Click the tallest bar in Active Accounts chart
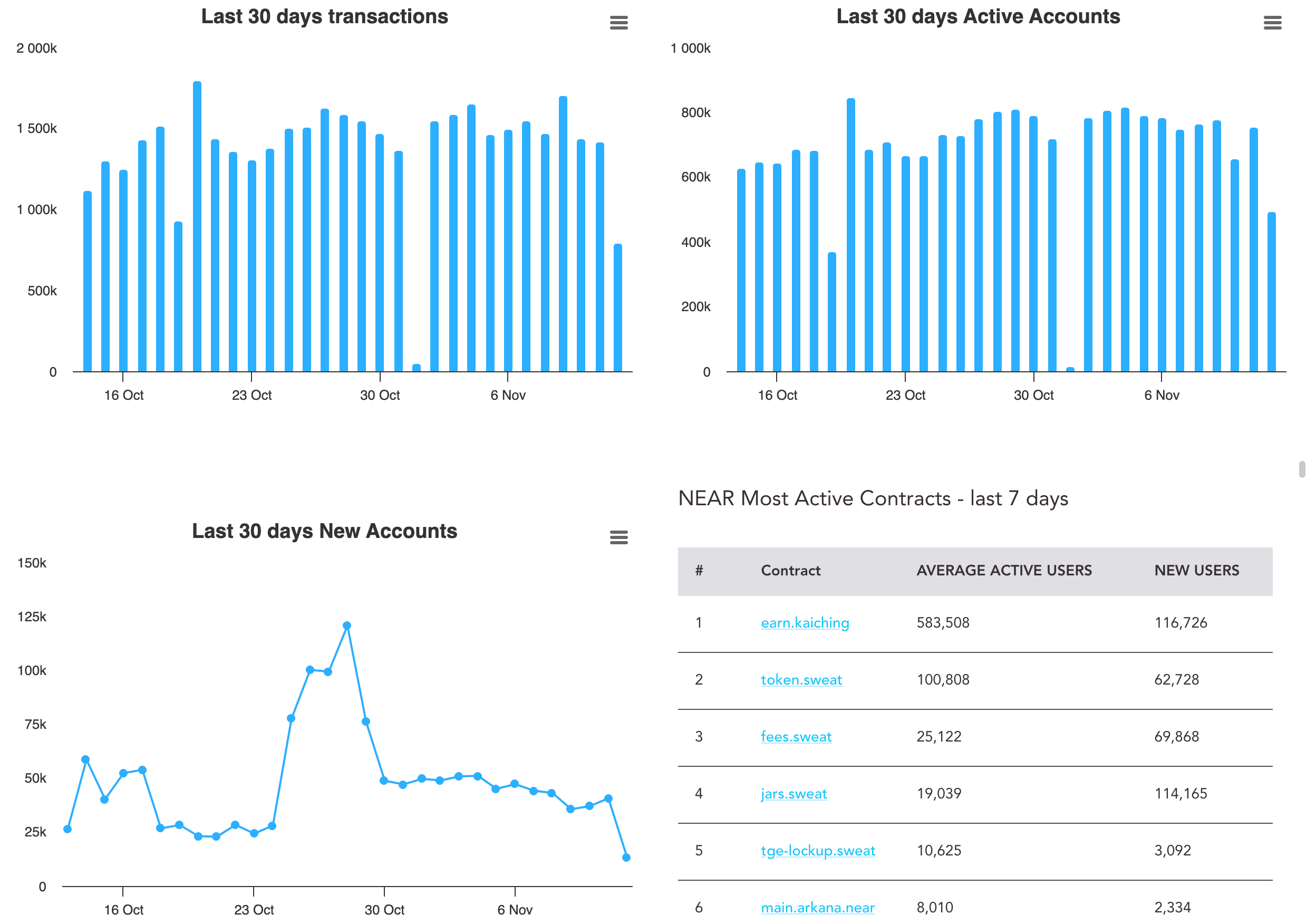 (850, 235)
